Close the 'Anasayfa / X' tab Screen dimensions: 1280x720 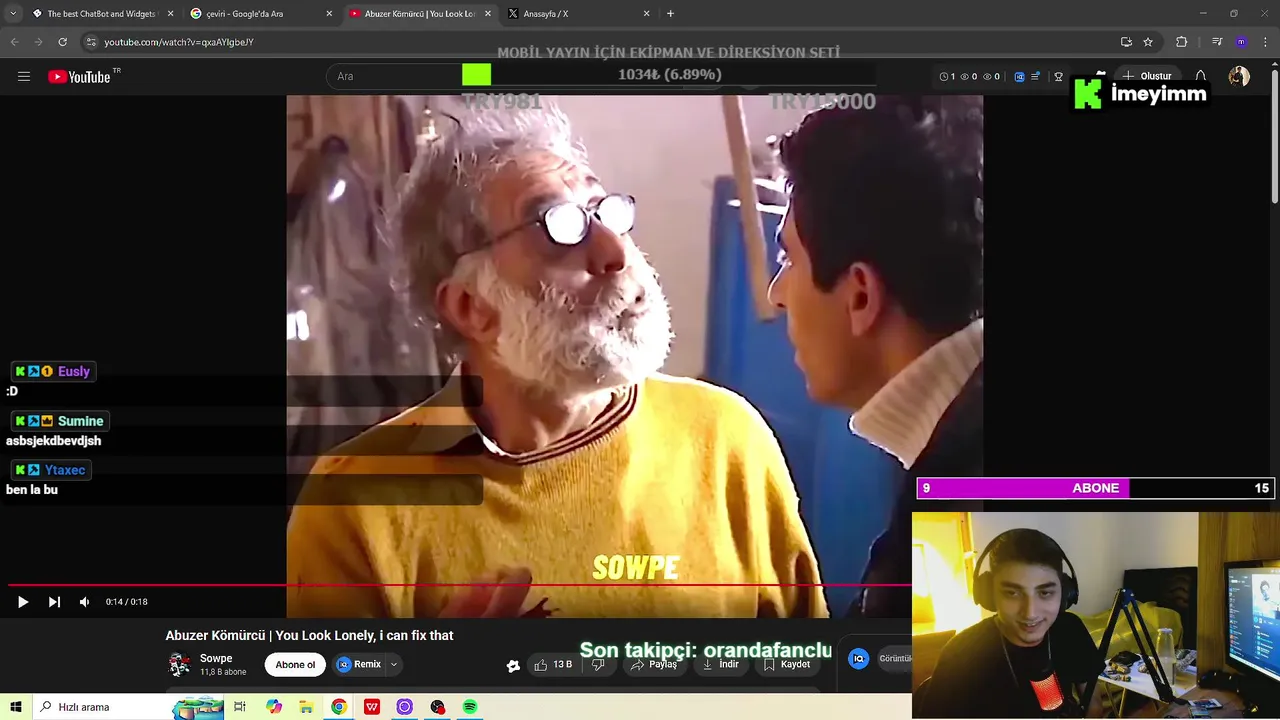[x=646, y=14]
